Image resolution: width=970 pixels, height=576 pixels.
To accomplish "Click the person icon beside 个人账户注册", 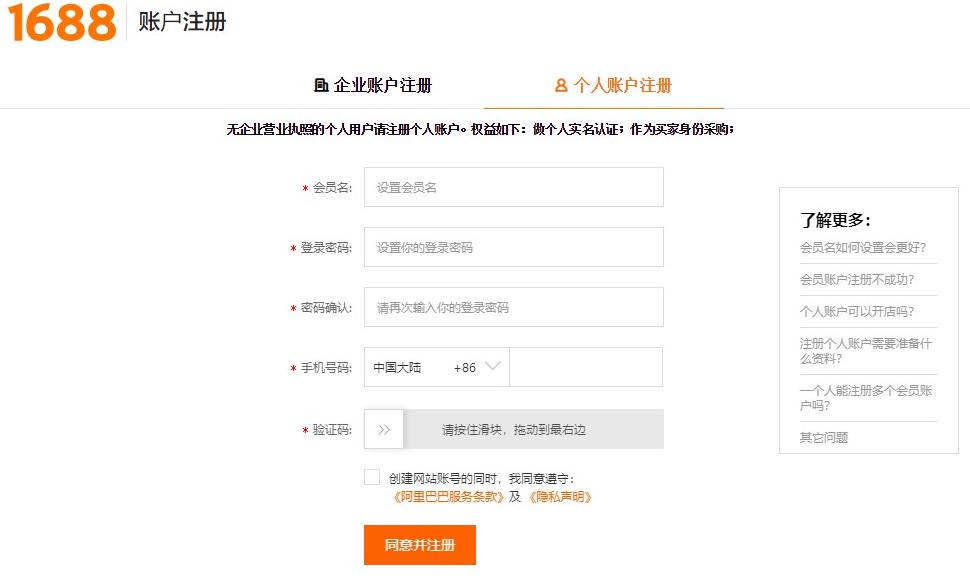I will pyautogui.click(x=561, y=85).
